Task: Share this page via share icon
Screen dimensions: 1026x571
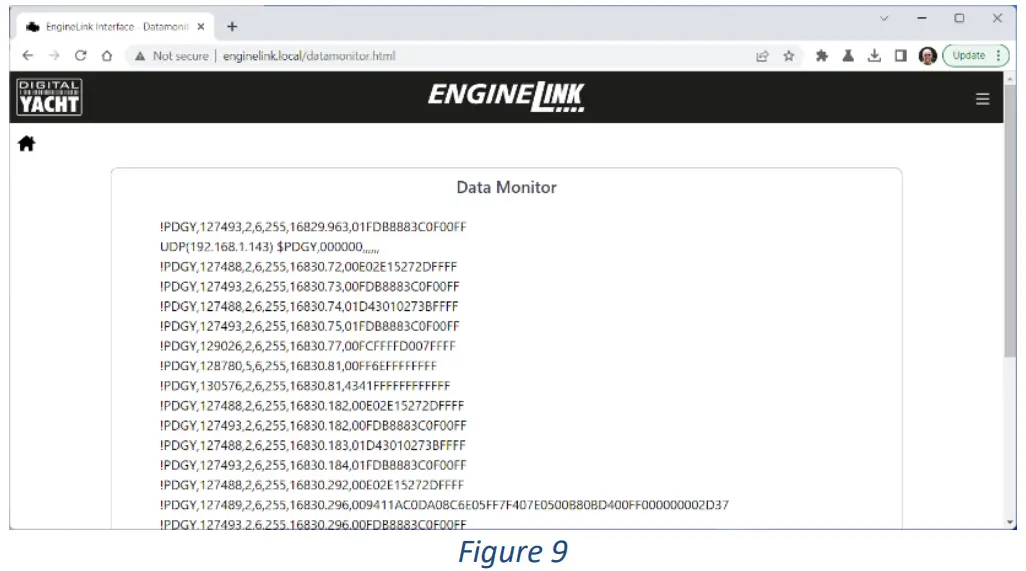Action: (x=762, y=56)
